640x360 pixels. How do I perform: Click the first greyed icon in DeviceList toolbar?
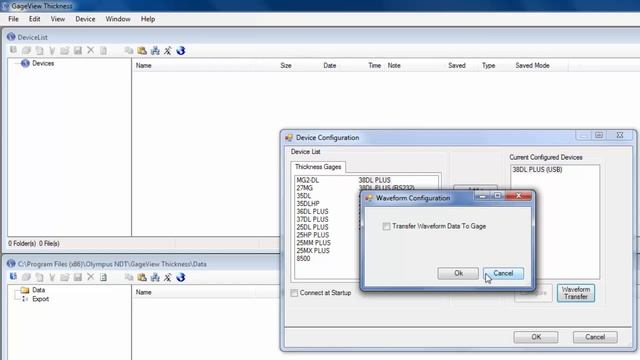point(13,50)
